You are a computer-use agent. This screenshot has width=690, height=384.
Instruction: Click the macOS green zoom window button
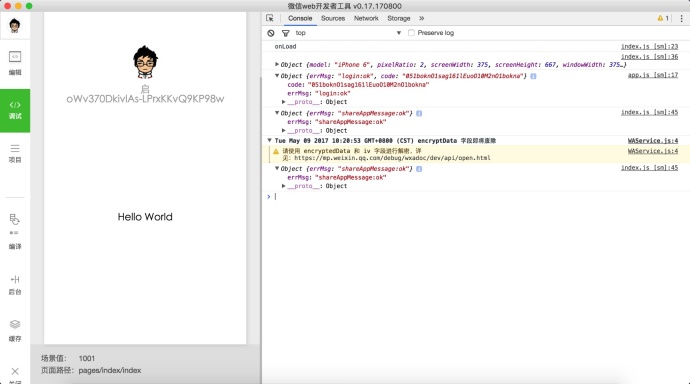(29, 6)
